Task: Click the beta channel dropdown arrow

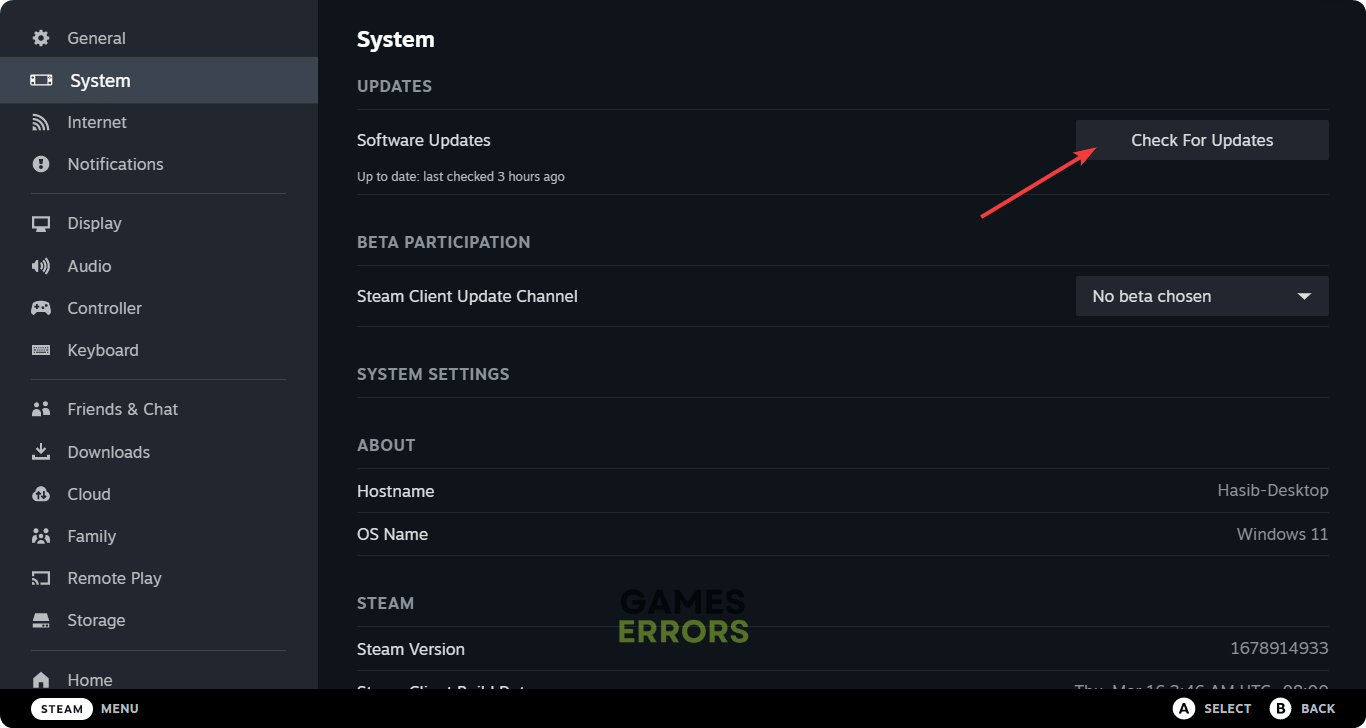Action: [x=1305, y=296]
